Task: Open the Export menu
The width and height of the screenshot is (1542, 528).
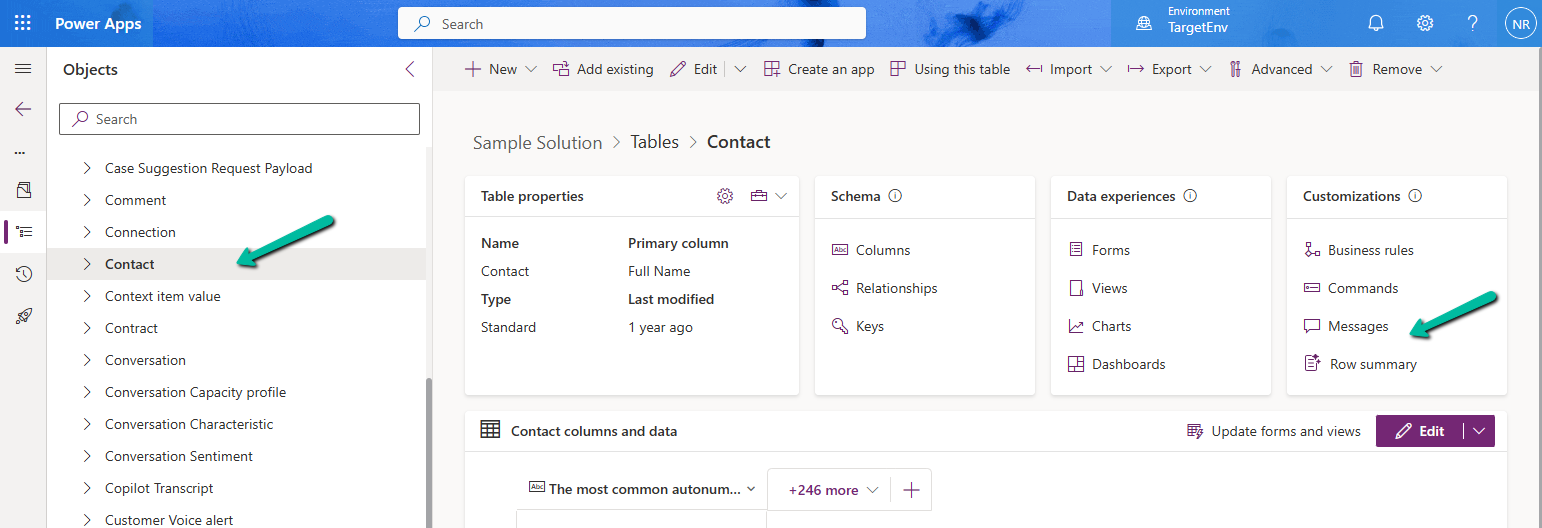Action: click(1169, 69)
